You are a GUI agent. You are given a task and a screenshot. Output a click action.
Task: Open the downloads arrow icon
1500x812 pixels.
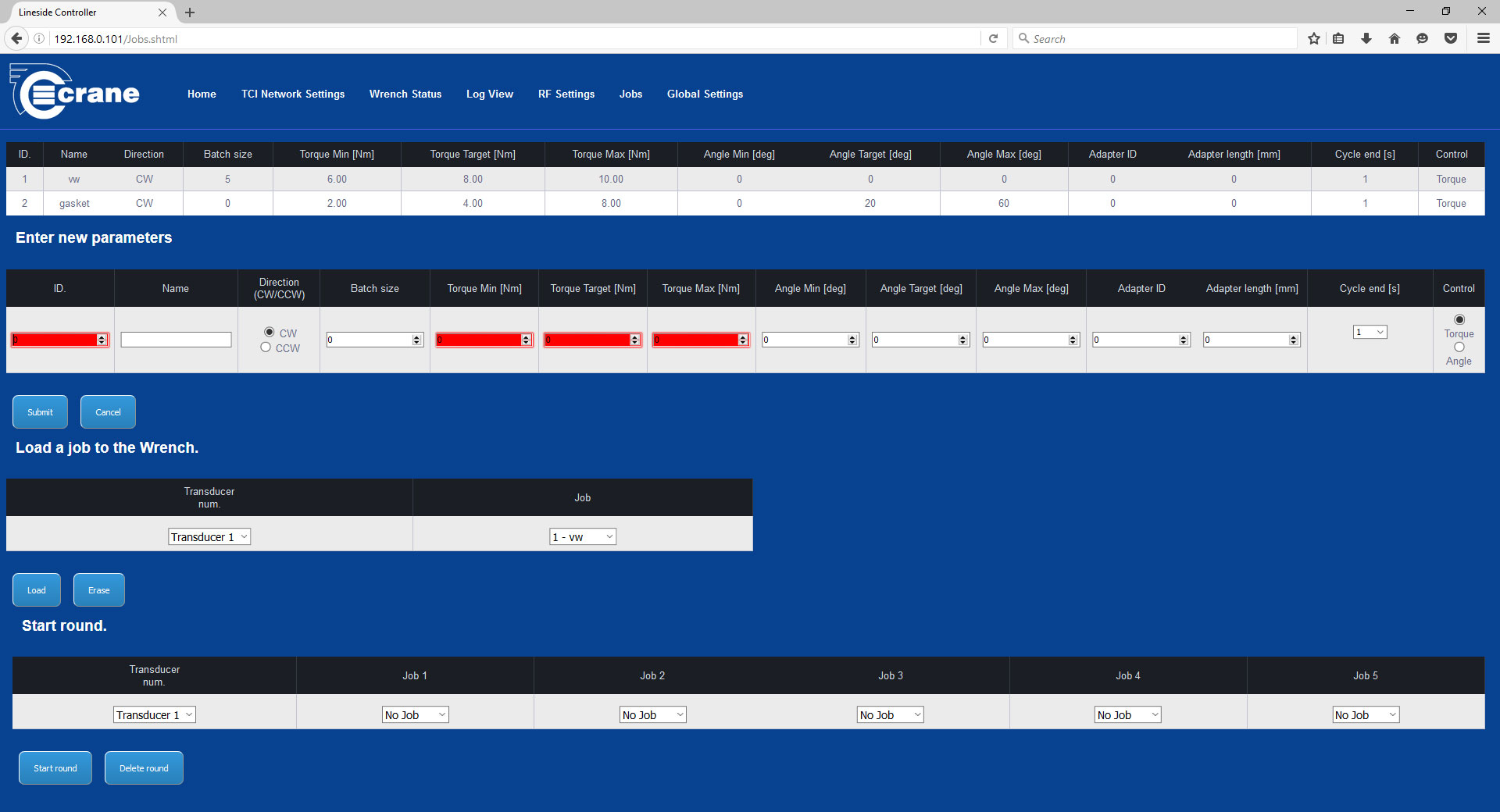click(x=1366, y=38)
